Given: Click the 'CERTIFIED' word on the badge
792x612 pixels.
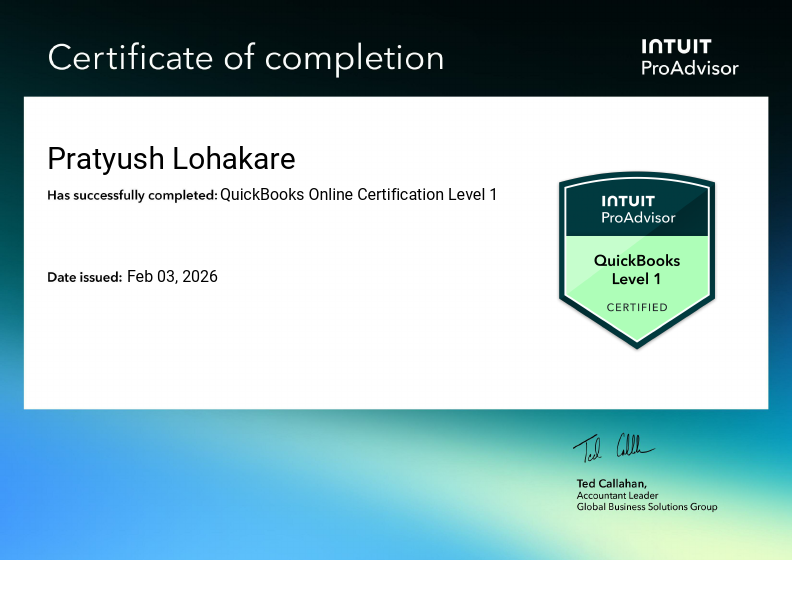Looking at the screenshot, I should click(637, 307).
